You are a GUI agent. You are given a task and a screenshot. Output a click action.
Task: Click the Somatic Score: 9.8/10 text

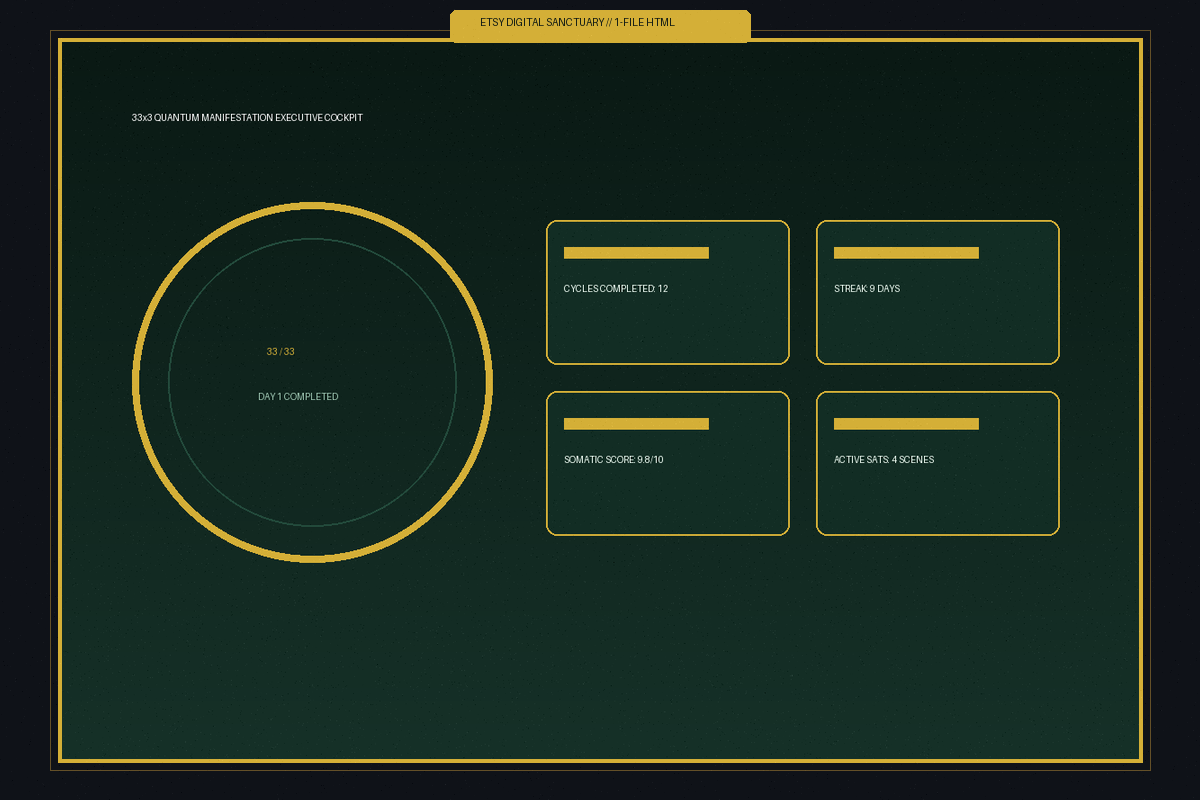coord(614,460)
